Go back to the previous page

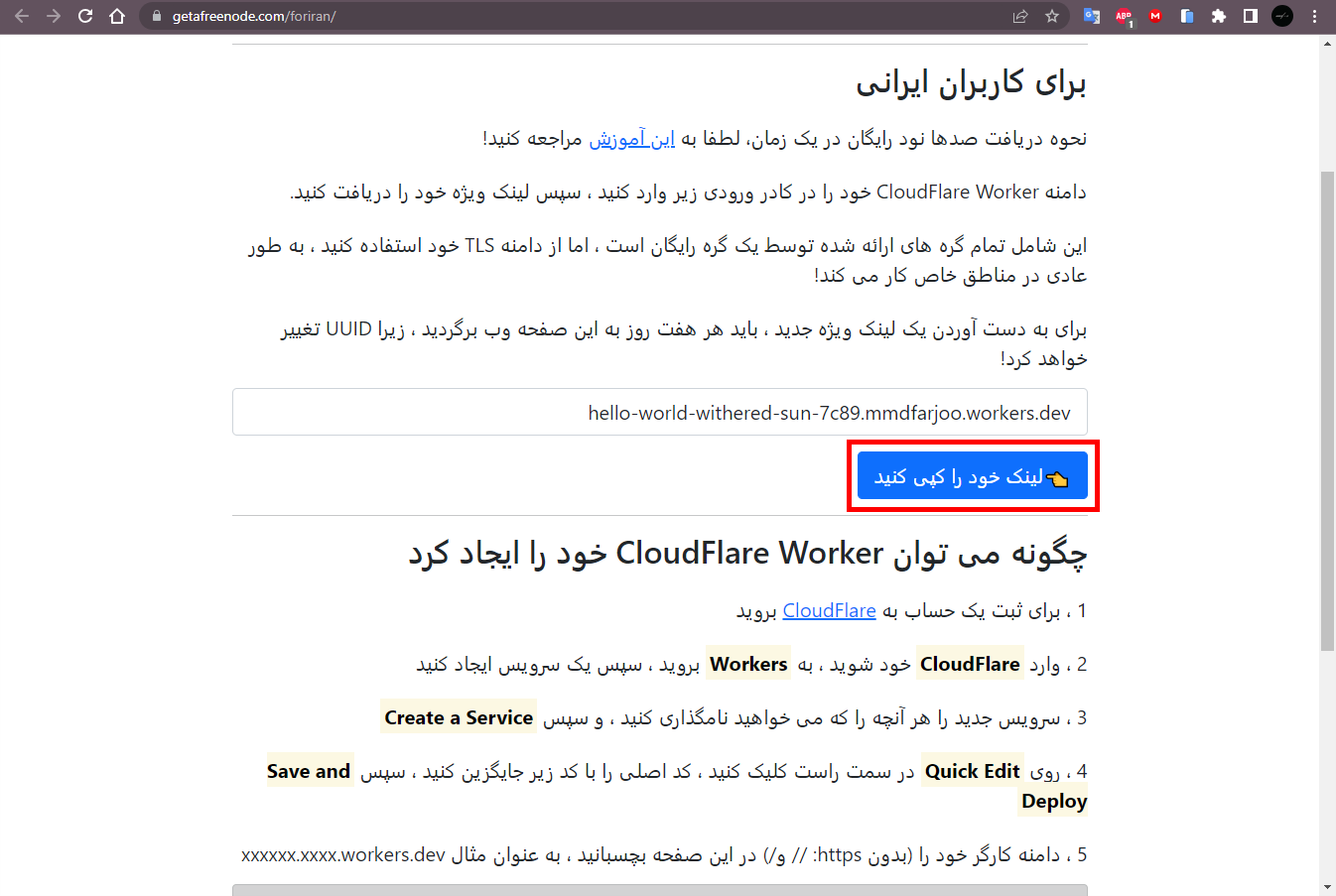pos(22,16)
